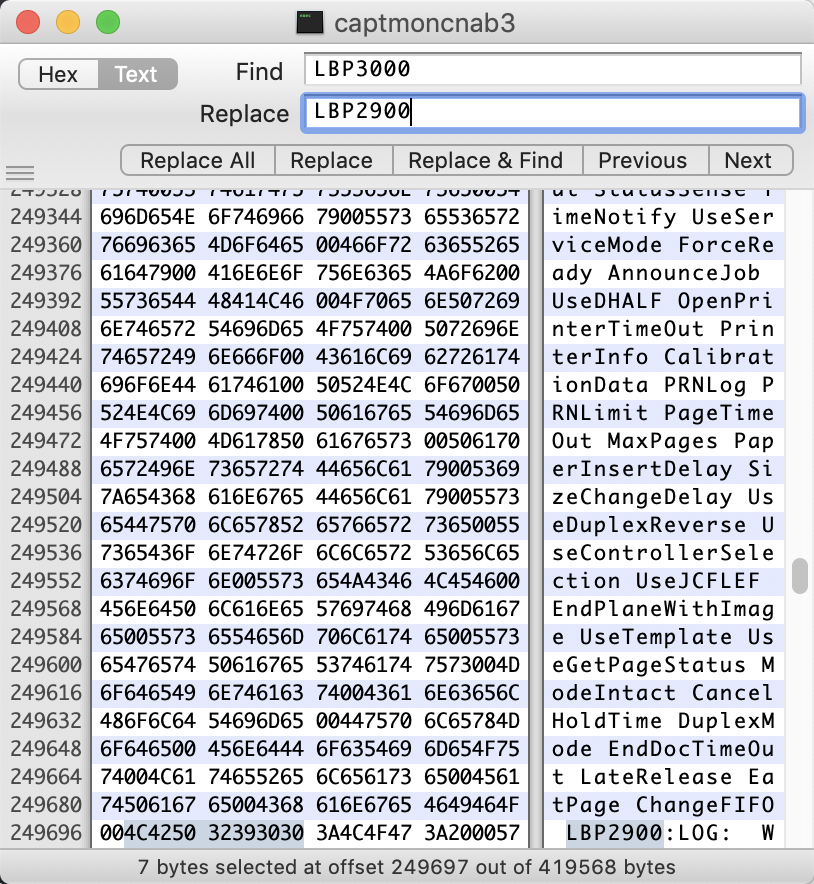The height and width of the screenshot is (884, 814).
Task: Minimize window with yellow button
Action: click(x=68, y=23)
